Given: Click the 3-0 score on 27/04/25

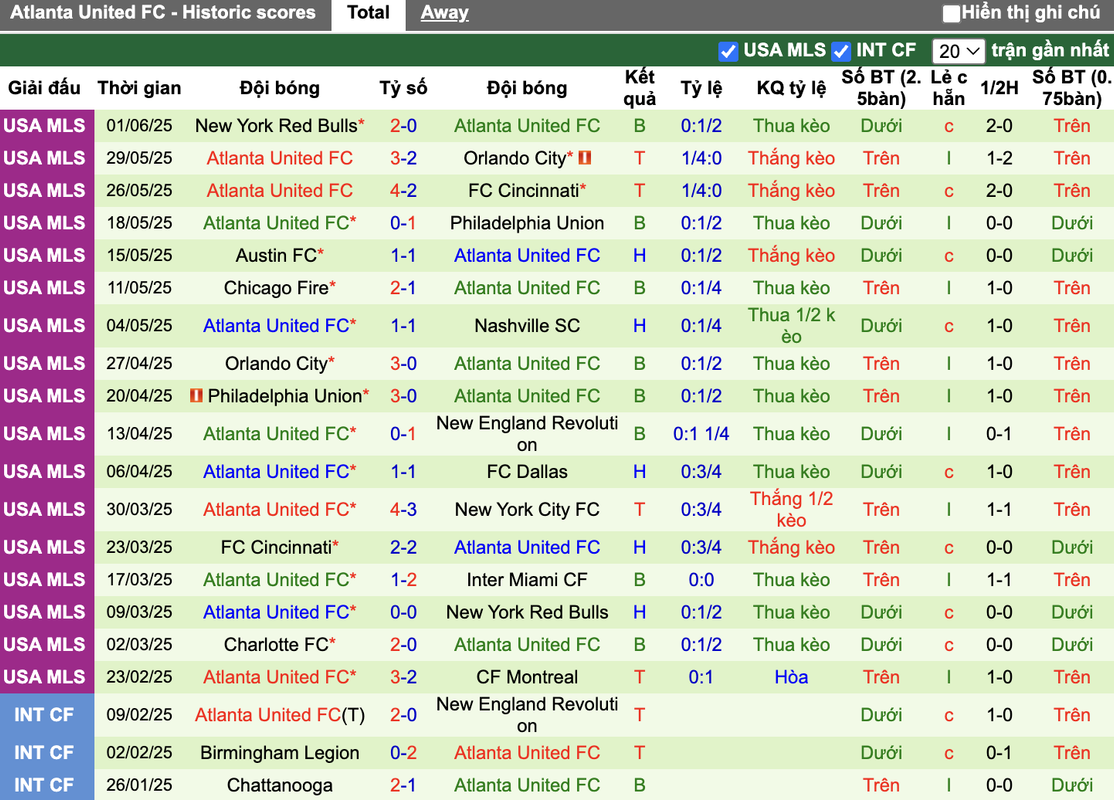Looking at the screenshot, I should pos(403,363).
